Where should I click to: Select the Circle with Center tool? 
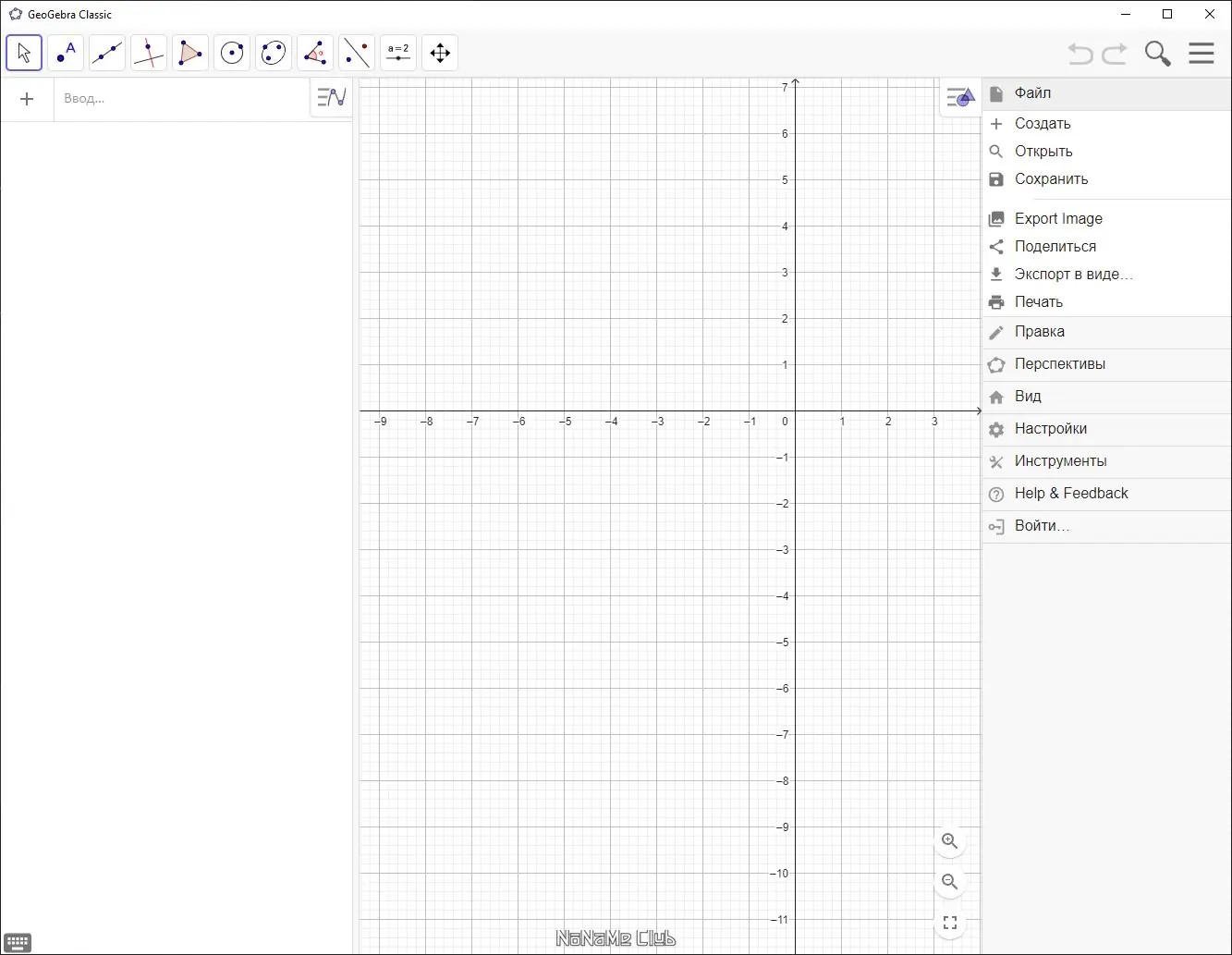point(232,53)
